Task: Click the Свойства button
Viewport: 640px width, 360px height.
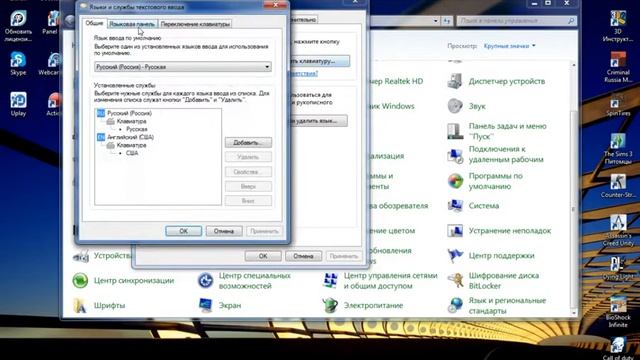Action: click(x=248, y=172)
